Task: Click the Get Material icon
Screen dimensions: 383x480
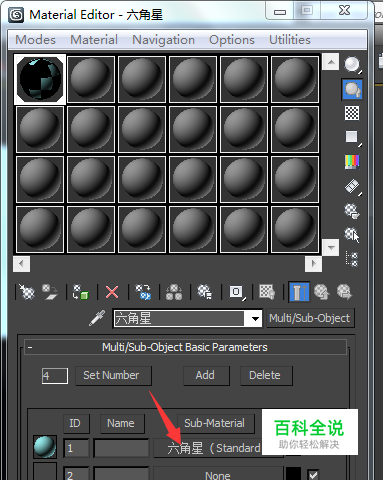Action: pyautogui.click(x=27, y=292)
